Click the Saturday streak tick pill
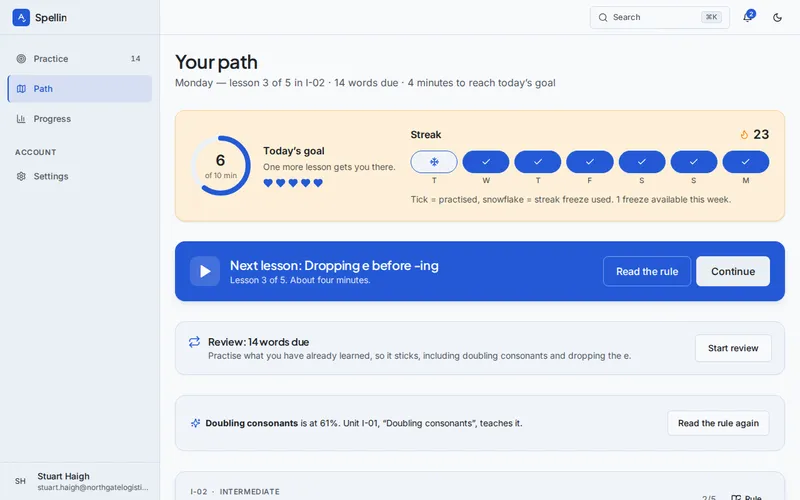The width and height of the screenshot is (800, 500). (x=642, y=162)
